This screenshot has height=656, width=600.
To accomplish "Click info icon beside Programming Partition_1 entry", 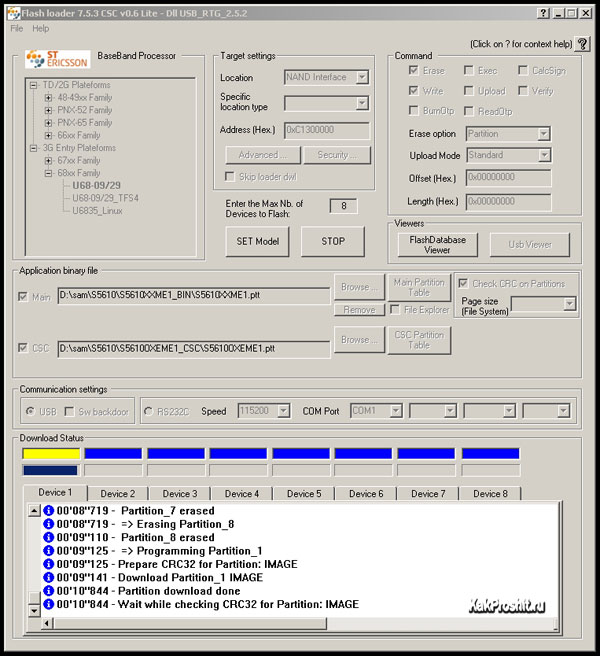I will pyautogui.click(x=48, y=551).
